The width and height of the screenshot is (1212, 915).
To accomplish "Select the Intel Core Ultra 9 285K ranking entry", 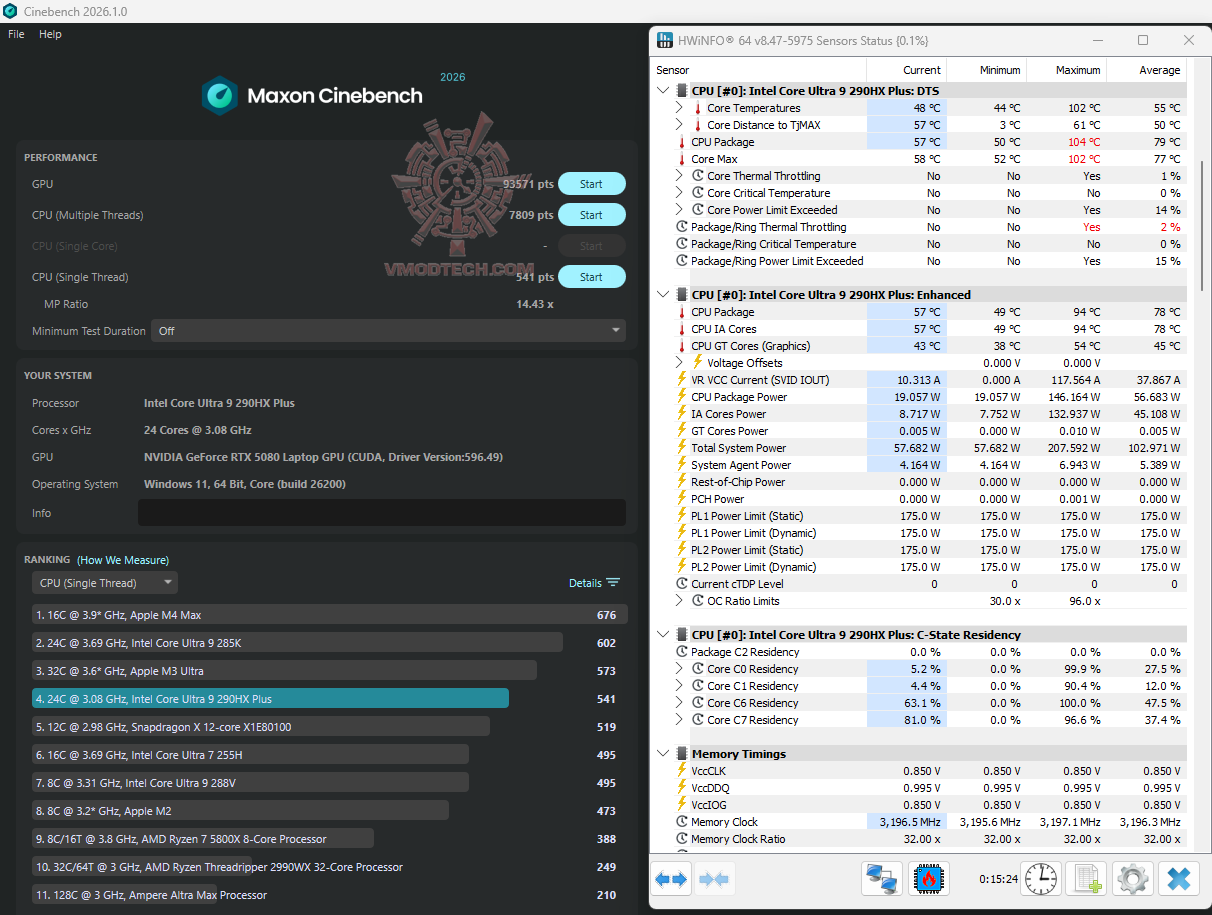I will pos(329,643).
